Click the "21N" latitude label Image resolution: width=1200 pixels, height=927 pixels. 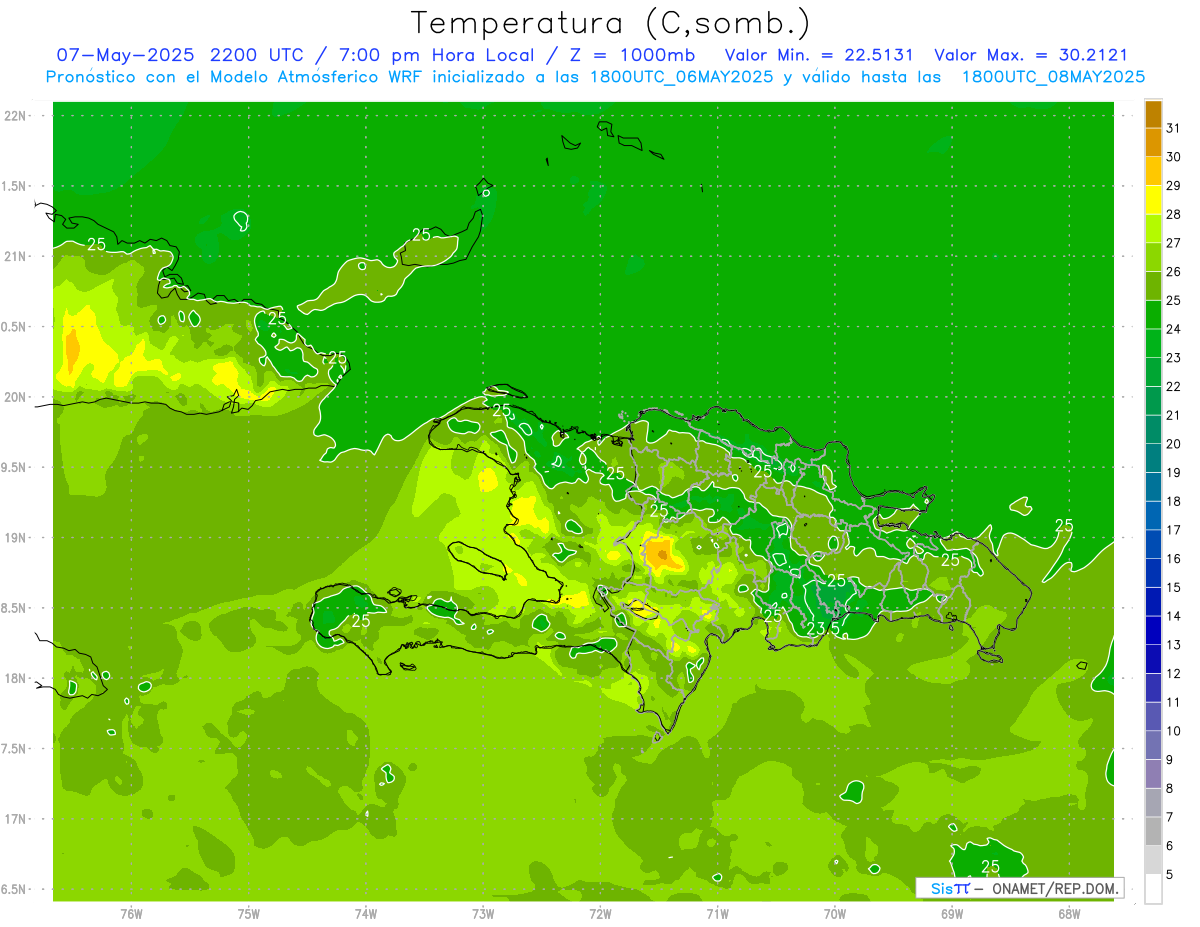coord(15,257)
